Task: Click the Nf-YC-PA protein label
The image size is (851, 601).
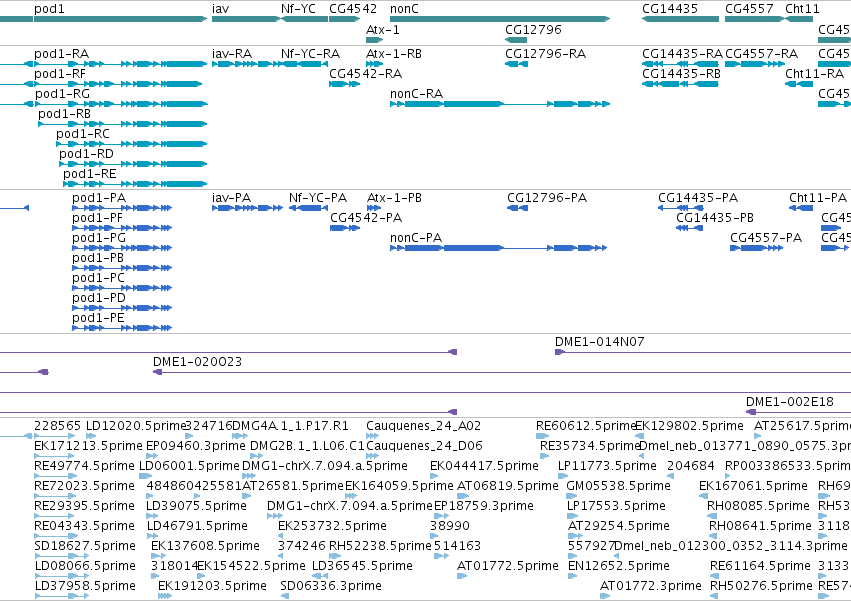Action: [x=318, y=198]
